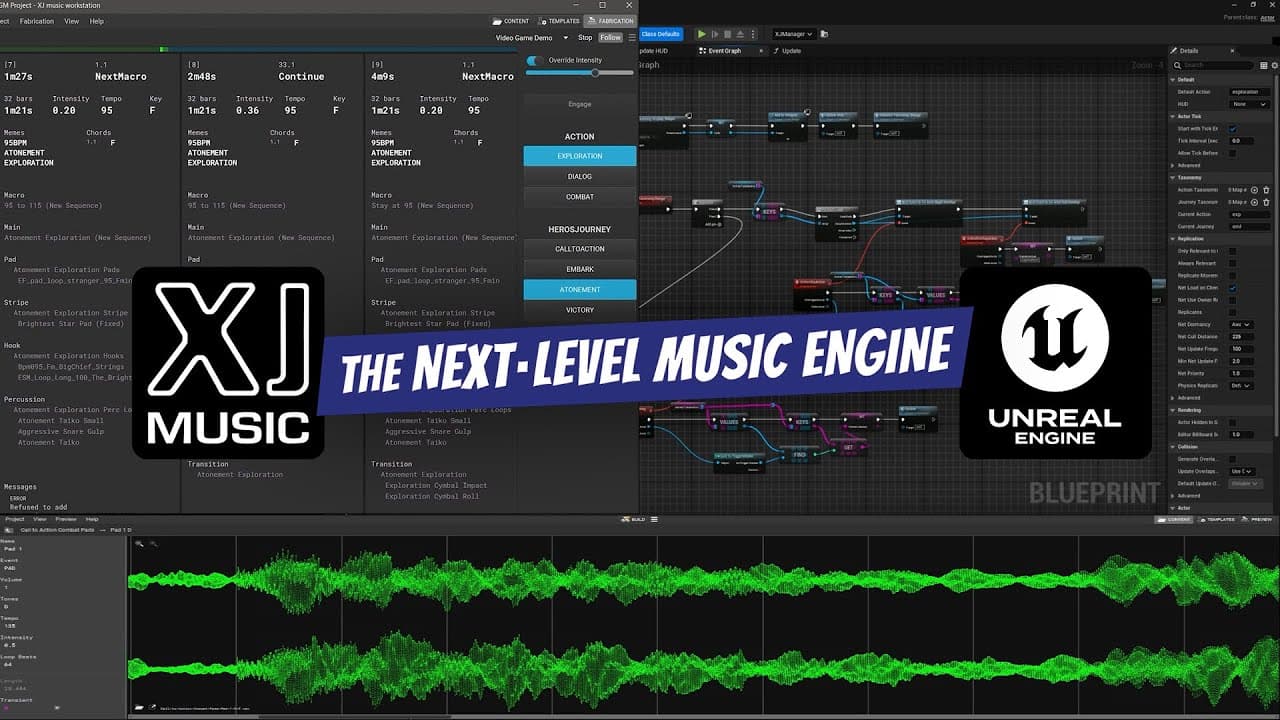Click the Unreal advance frame icon
The image size is (1280, 720).
point(716,34)
